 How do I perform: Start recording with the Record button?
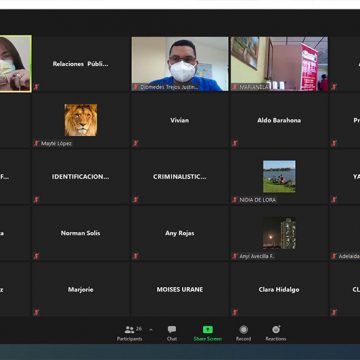(x=243, y=333)
